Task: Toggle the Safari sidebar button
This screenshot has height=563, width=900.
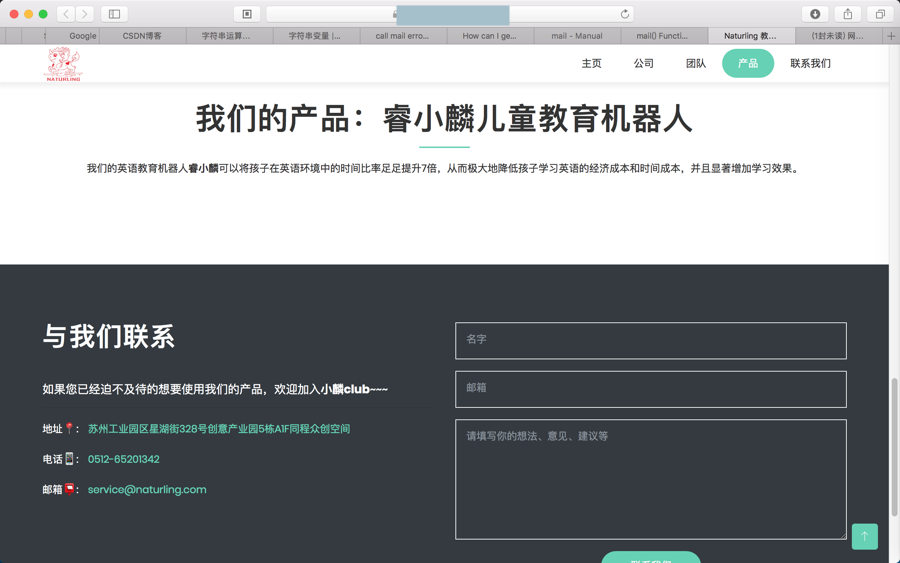Action: pos(114,14)
